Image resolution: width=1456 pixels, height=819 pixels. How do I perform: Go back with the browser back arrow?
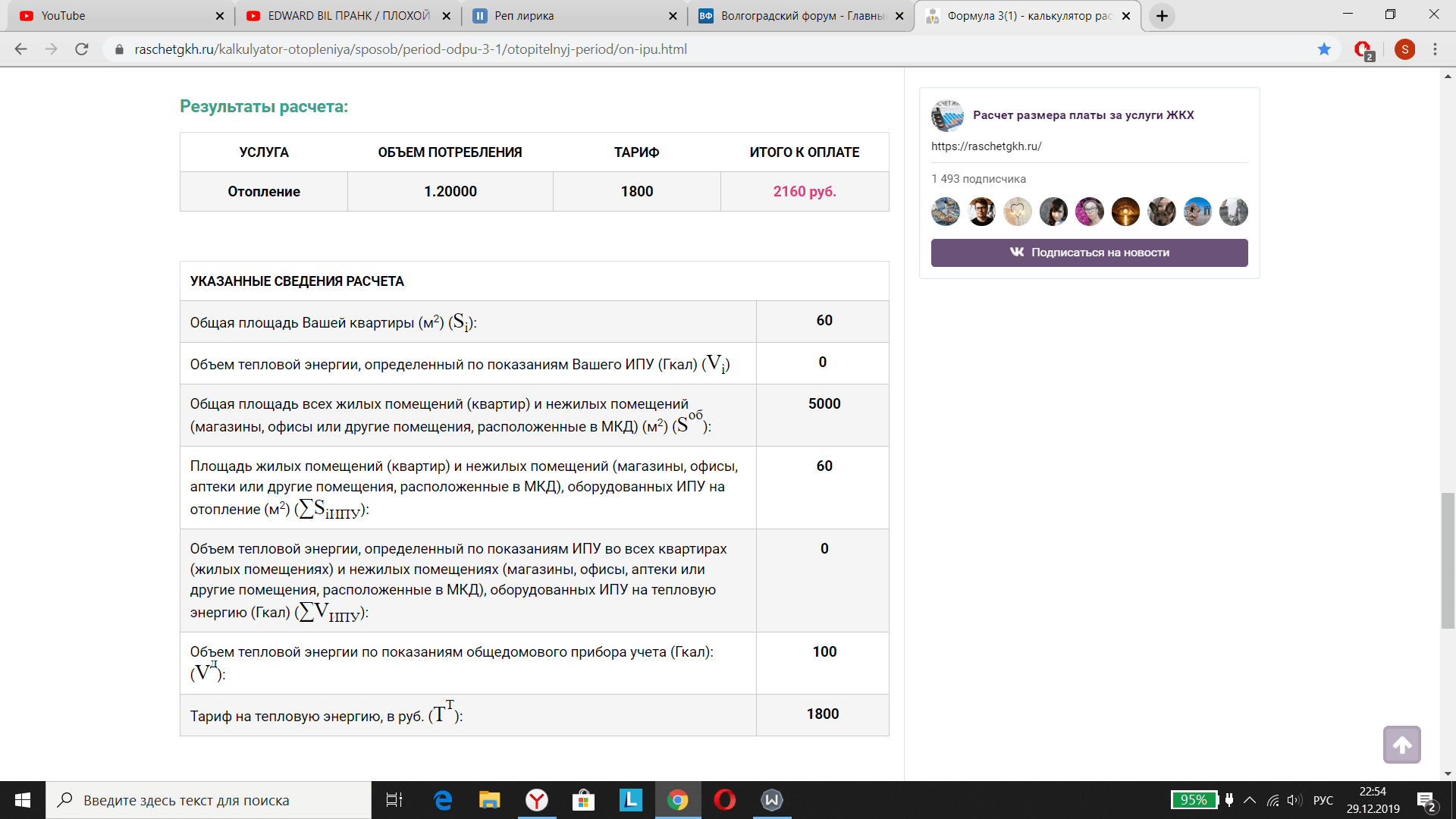click(21, 49)
